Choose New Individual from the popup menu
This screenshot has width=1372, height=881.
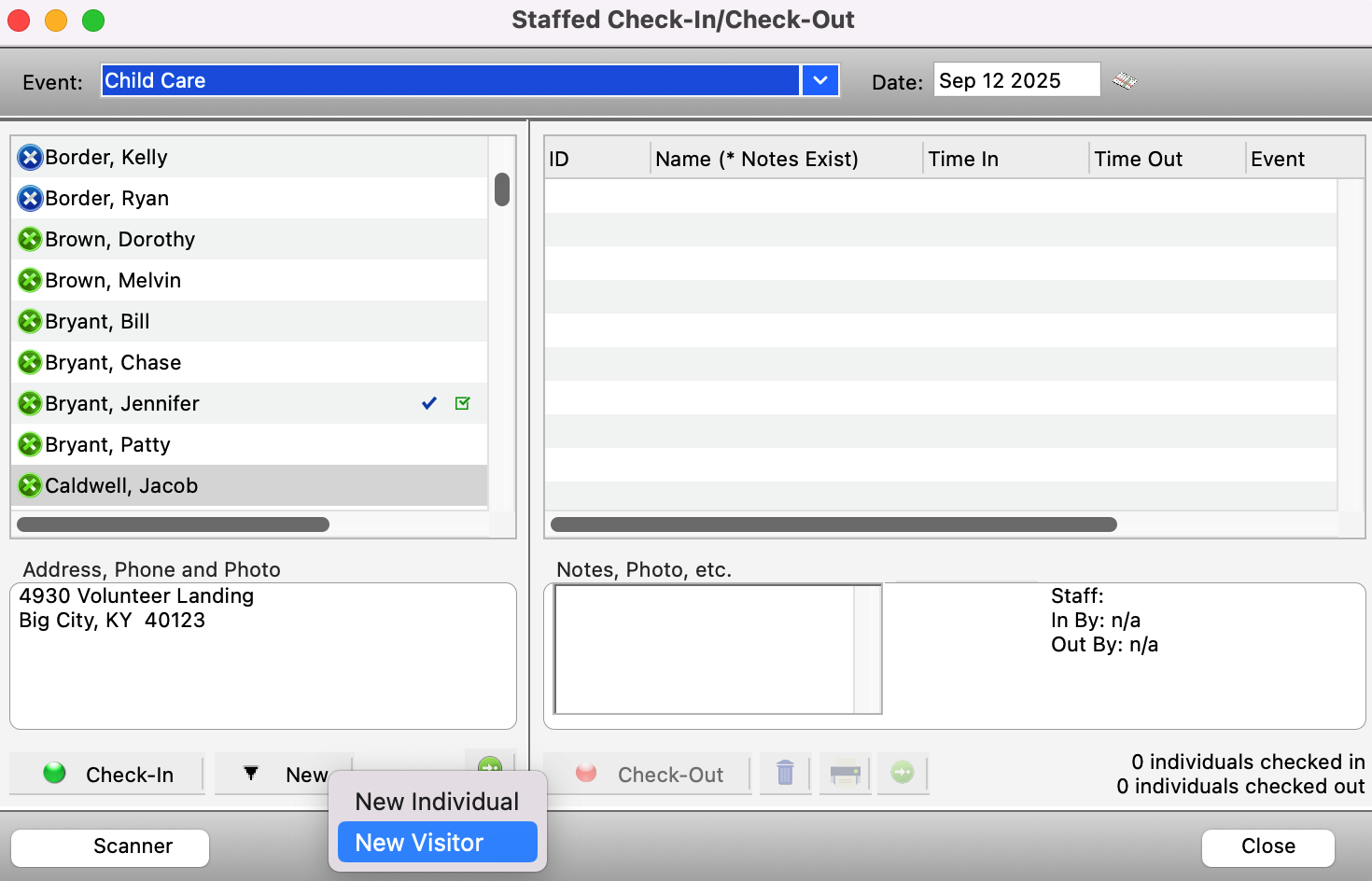(x=436, y=802)
